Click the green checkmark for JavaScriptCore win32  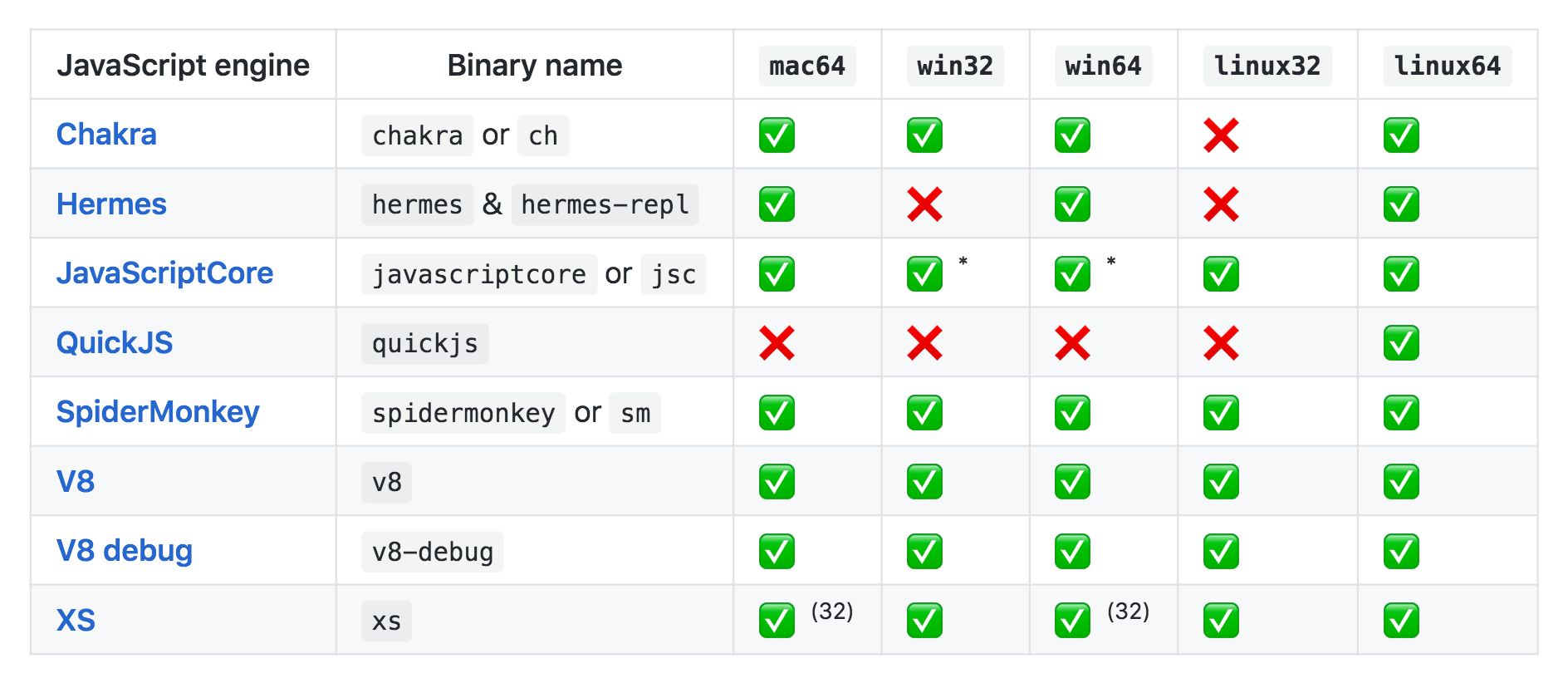pyautogui.click(x=924, y=274)
